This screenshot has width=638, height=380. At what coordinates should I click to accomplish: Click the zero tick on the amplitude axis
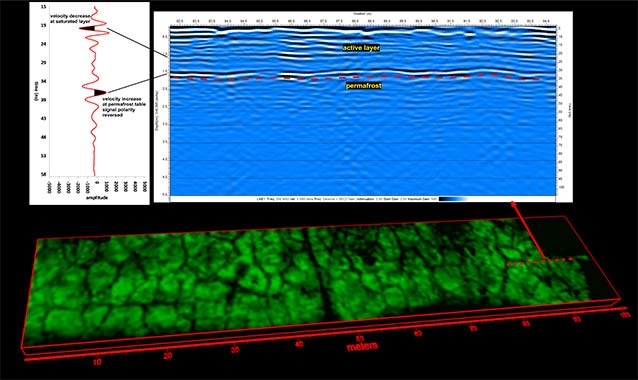click(x=97, y=183)
